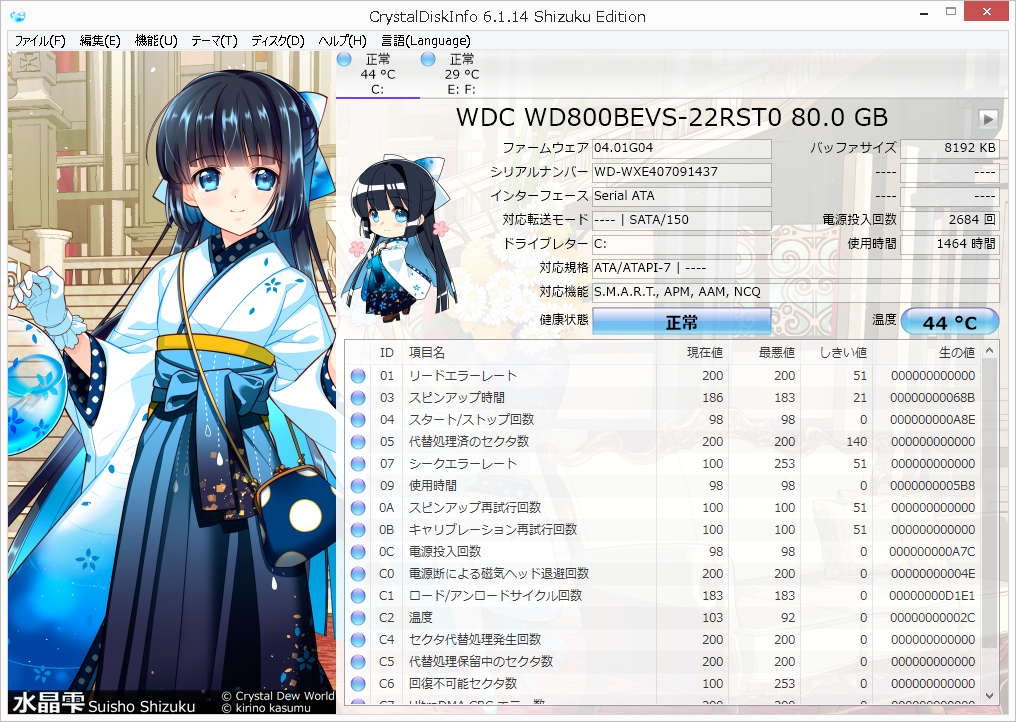Click the 生の値 column header

pyautogui.click(x=927, y=353)
